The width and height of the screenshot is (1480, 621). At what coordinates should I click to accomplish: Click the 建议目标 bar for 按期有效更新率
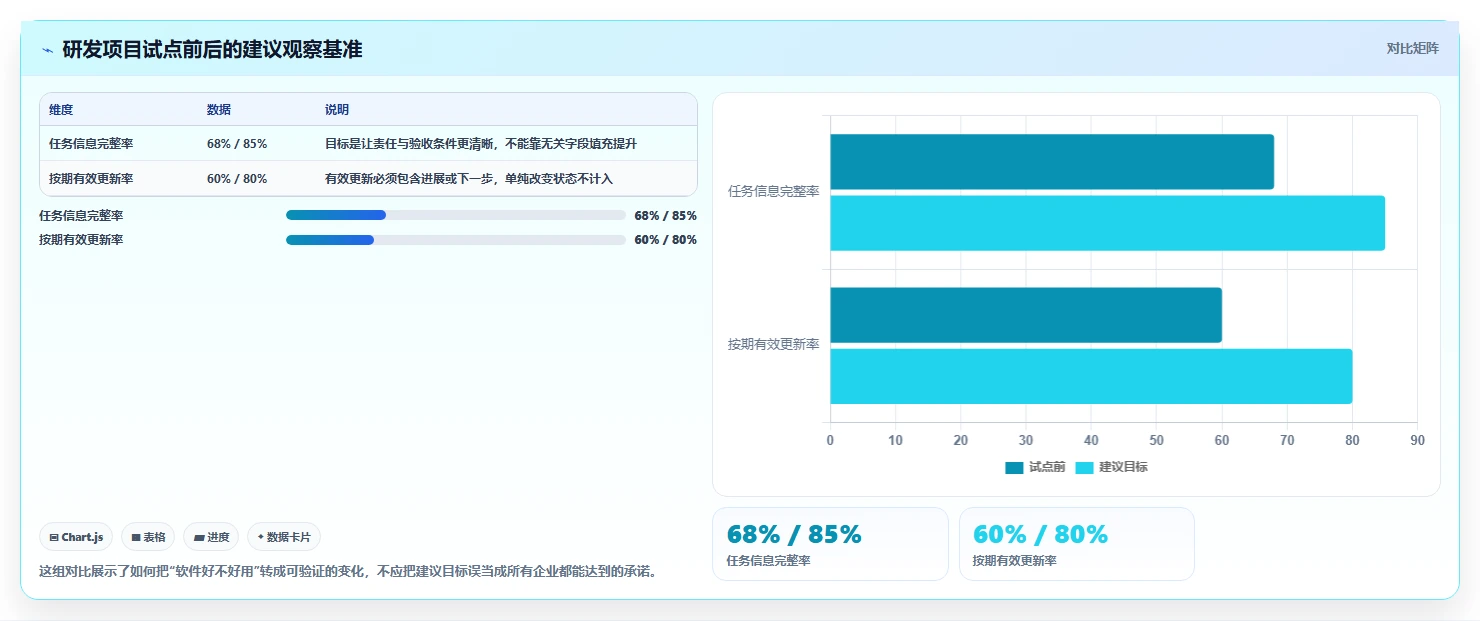click(1091, 376)
